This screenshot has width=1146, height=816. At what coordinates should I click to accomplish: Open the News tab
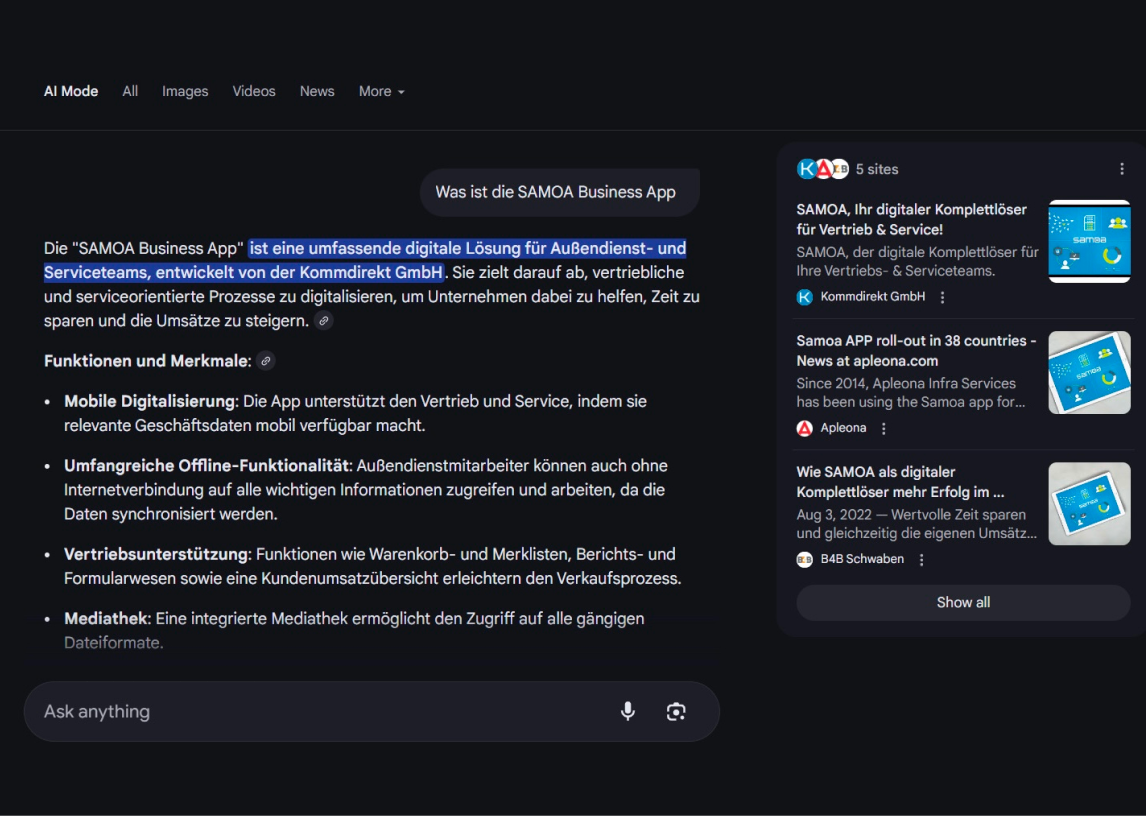(x=317, y=91)
